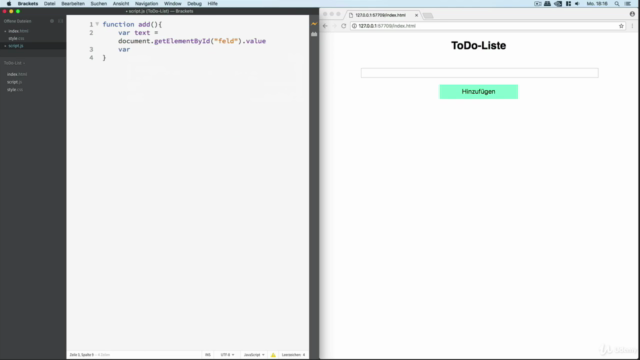Click the warning triangle in Brackets status bar
The width and height of the screenshot is (640, 360).
pyautogui.click(x=273, y=355)
